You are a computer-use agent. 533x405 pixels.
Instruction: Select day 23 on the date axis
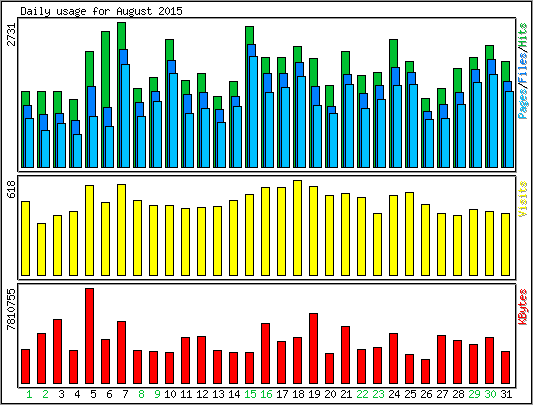378,394
